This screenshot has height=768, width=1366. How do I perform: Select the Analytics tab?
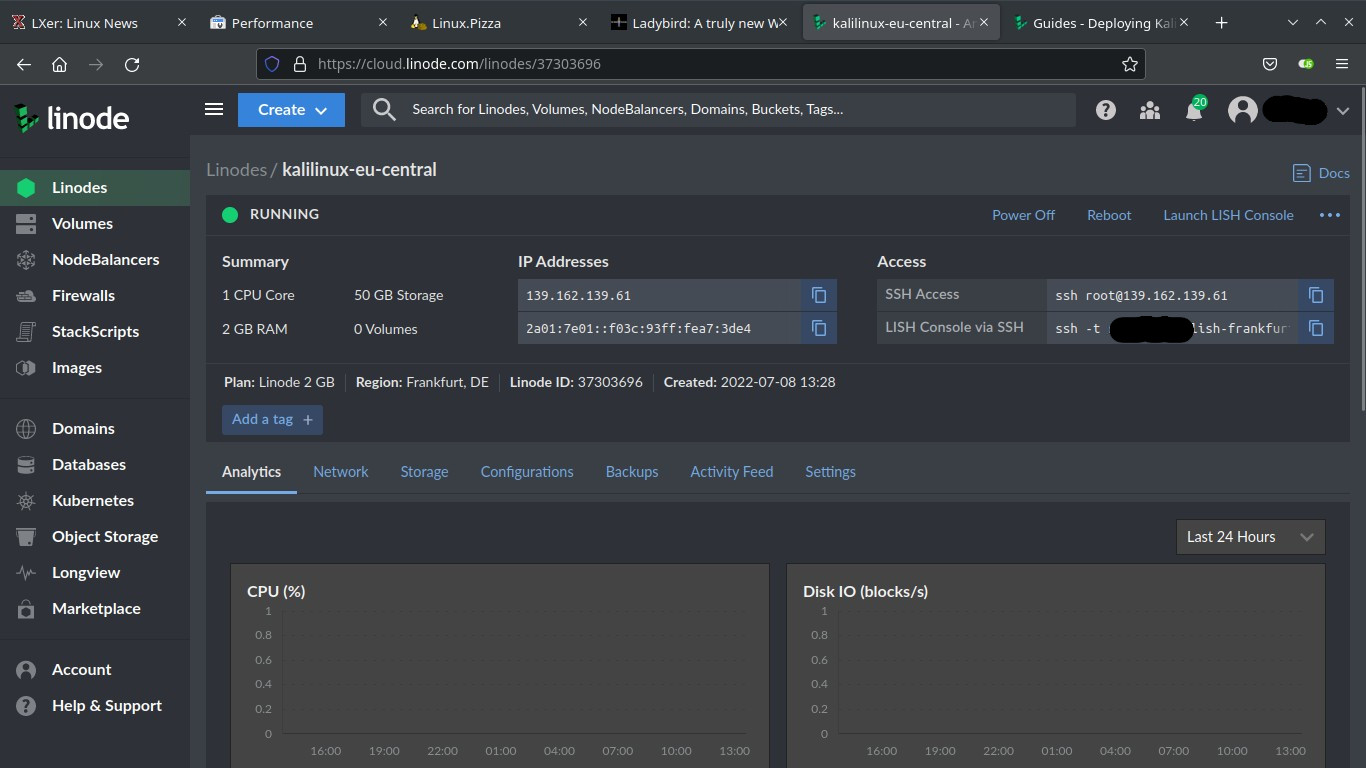click(x=251, y=472)
